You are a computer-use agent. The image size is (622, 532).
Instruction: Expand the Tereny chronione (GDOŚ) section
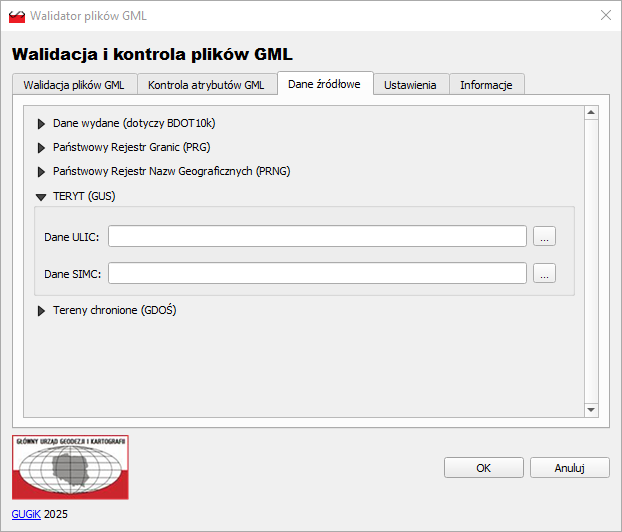point(42,311)
